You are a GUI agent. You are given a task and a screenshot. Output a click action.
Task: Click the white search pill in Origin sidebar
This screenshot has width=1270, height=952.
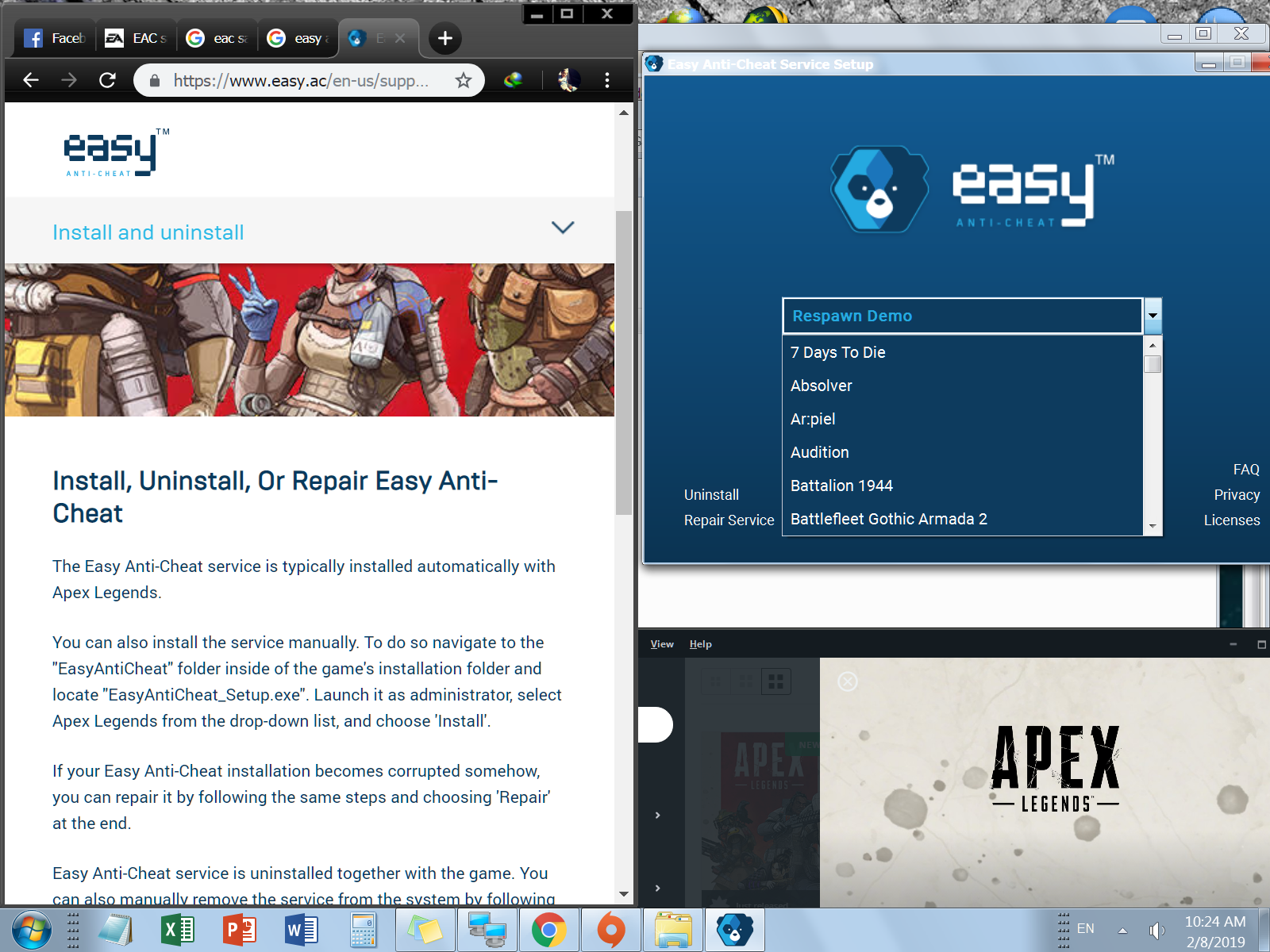pos(655,724)
